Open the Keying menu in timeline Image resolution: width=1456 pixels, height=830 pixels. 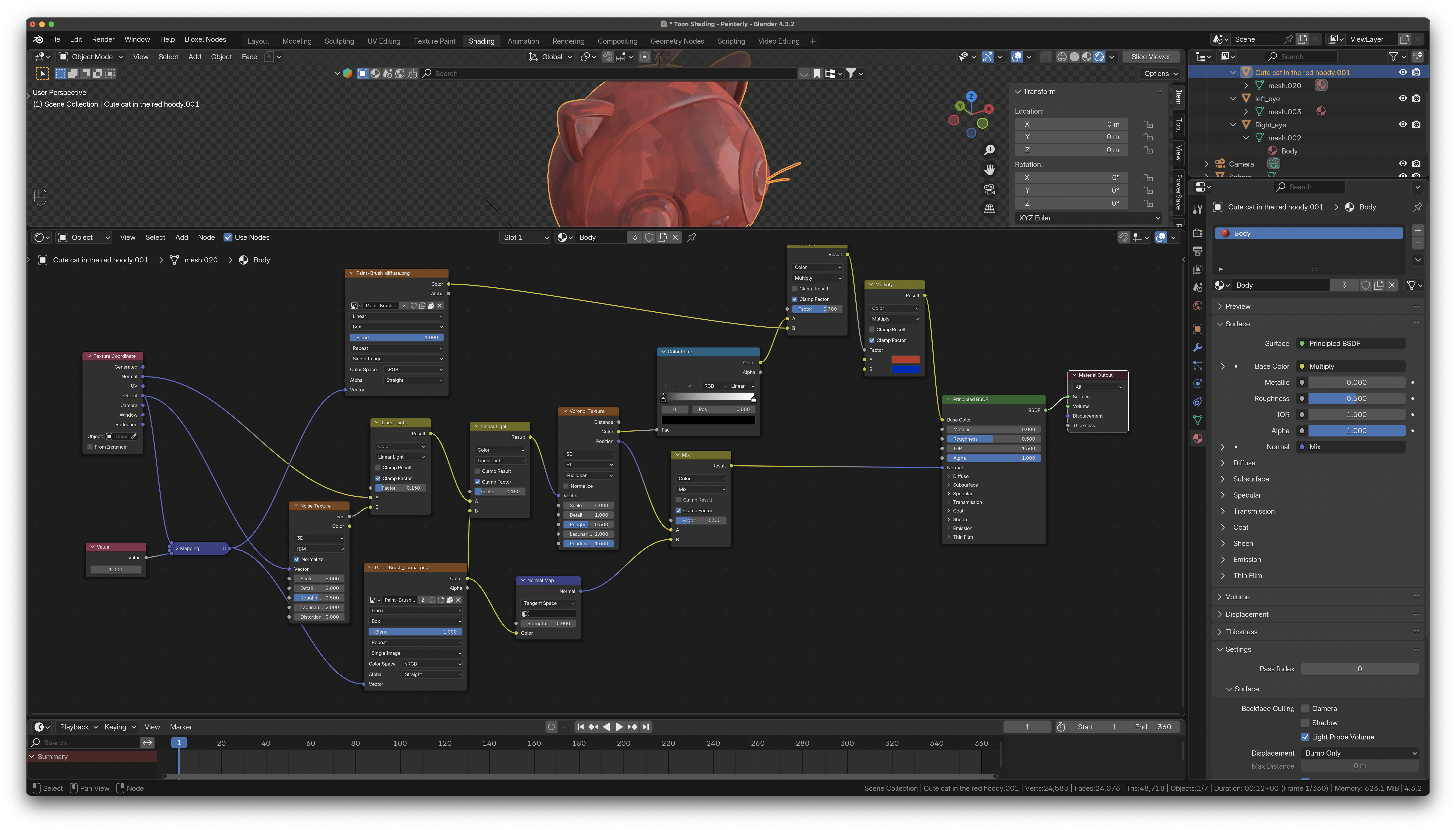click(120, 727)
